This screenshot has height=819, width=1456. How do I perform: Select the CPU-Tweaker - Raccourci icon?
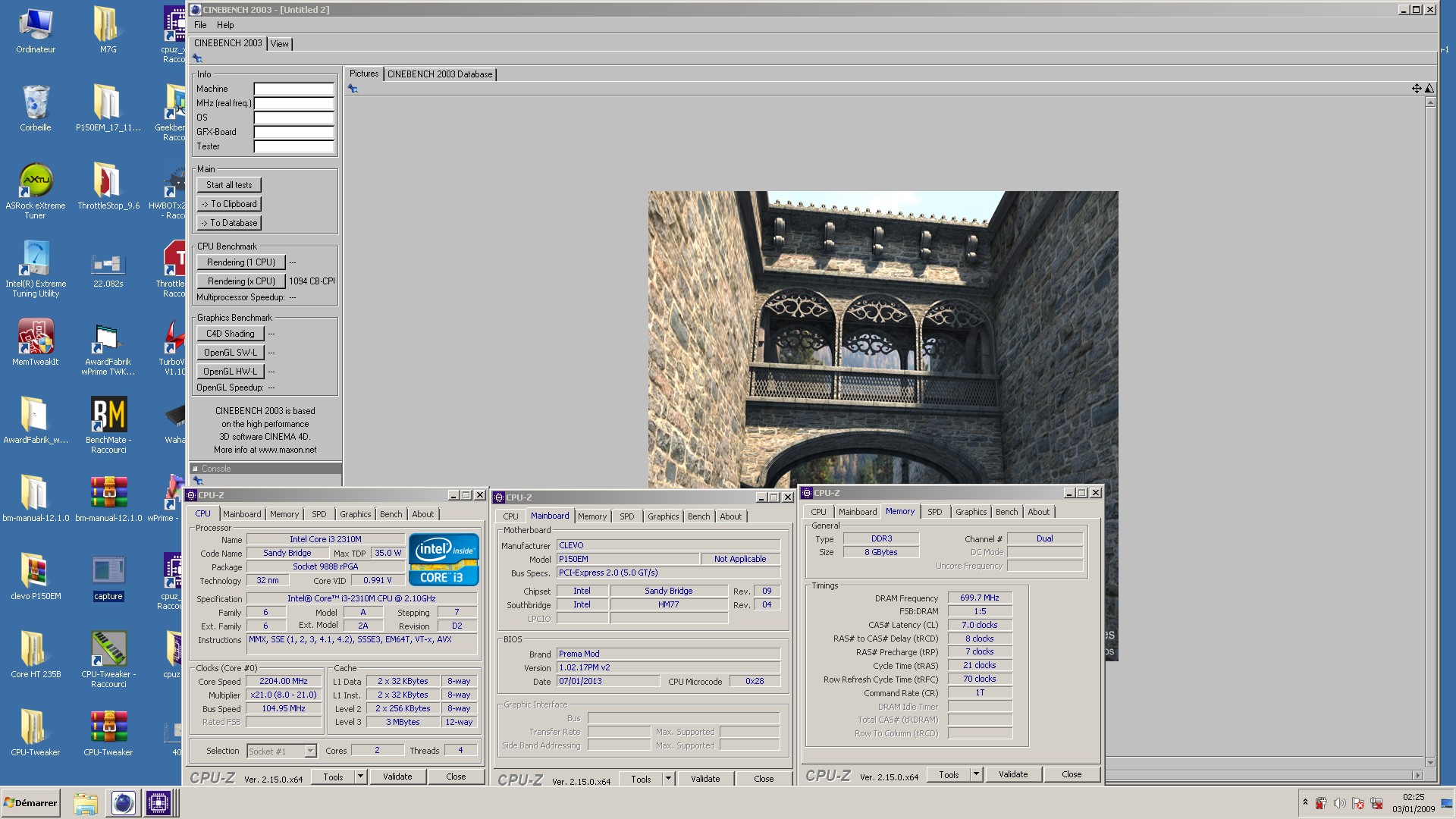pos(108,660)
